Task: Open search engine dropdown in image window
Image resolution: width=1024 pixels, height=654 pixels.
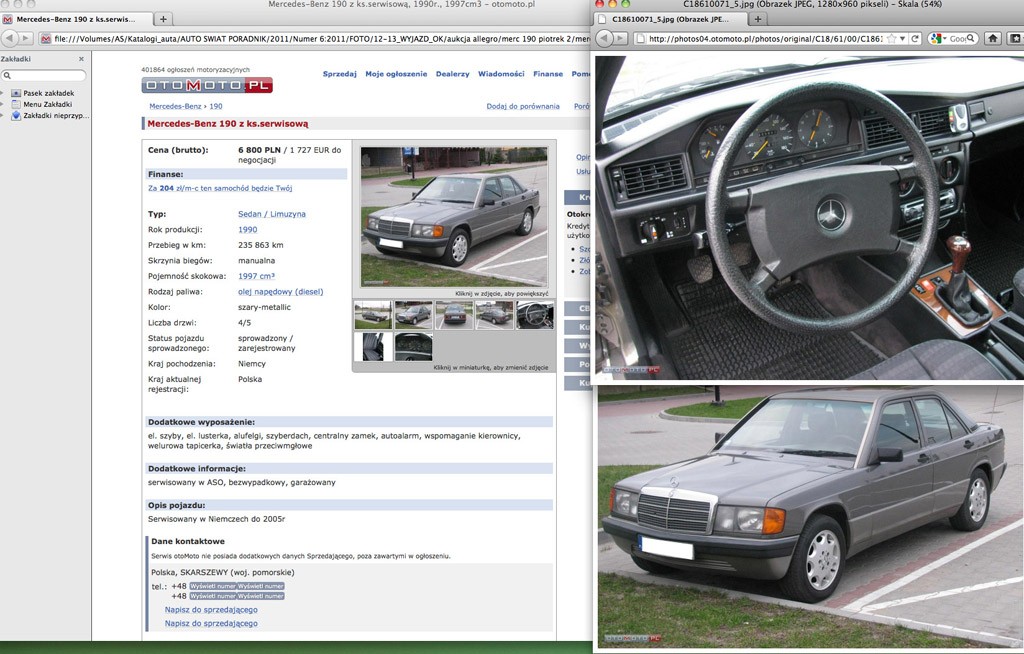Action: point(938,38)
